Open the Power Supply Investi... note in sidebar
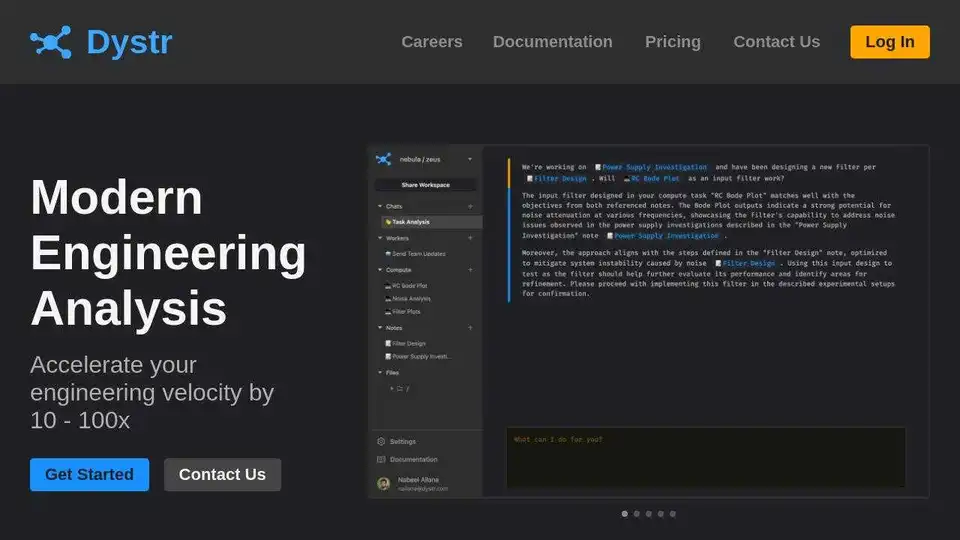 pyautogui.click(x=418, y=356)
